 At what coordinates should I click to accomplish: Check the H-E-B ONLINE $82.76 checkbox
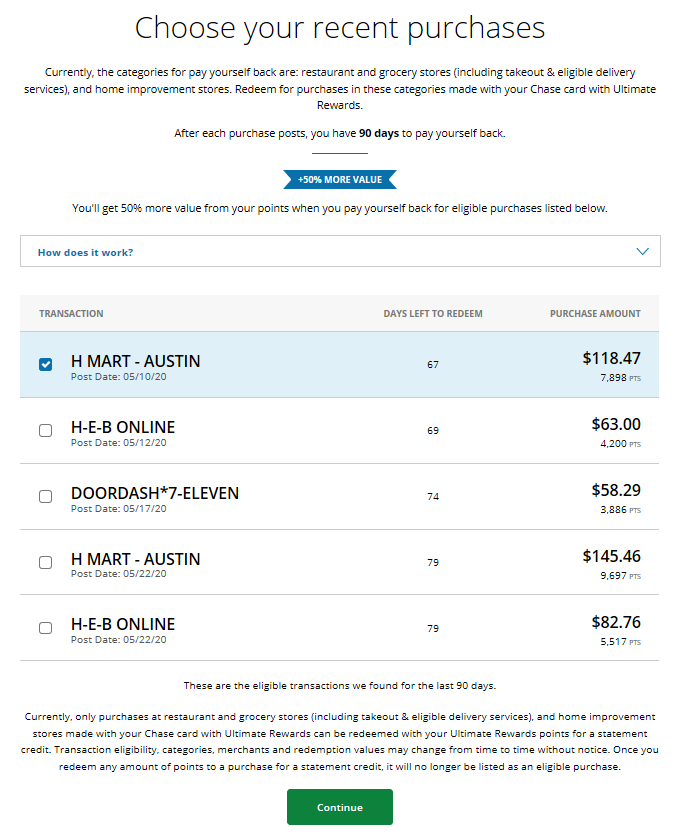45,628
